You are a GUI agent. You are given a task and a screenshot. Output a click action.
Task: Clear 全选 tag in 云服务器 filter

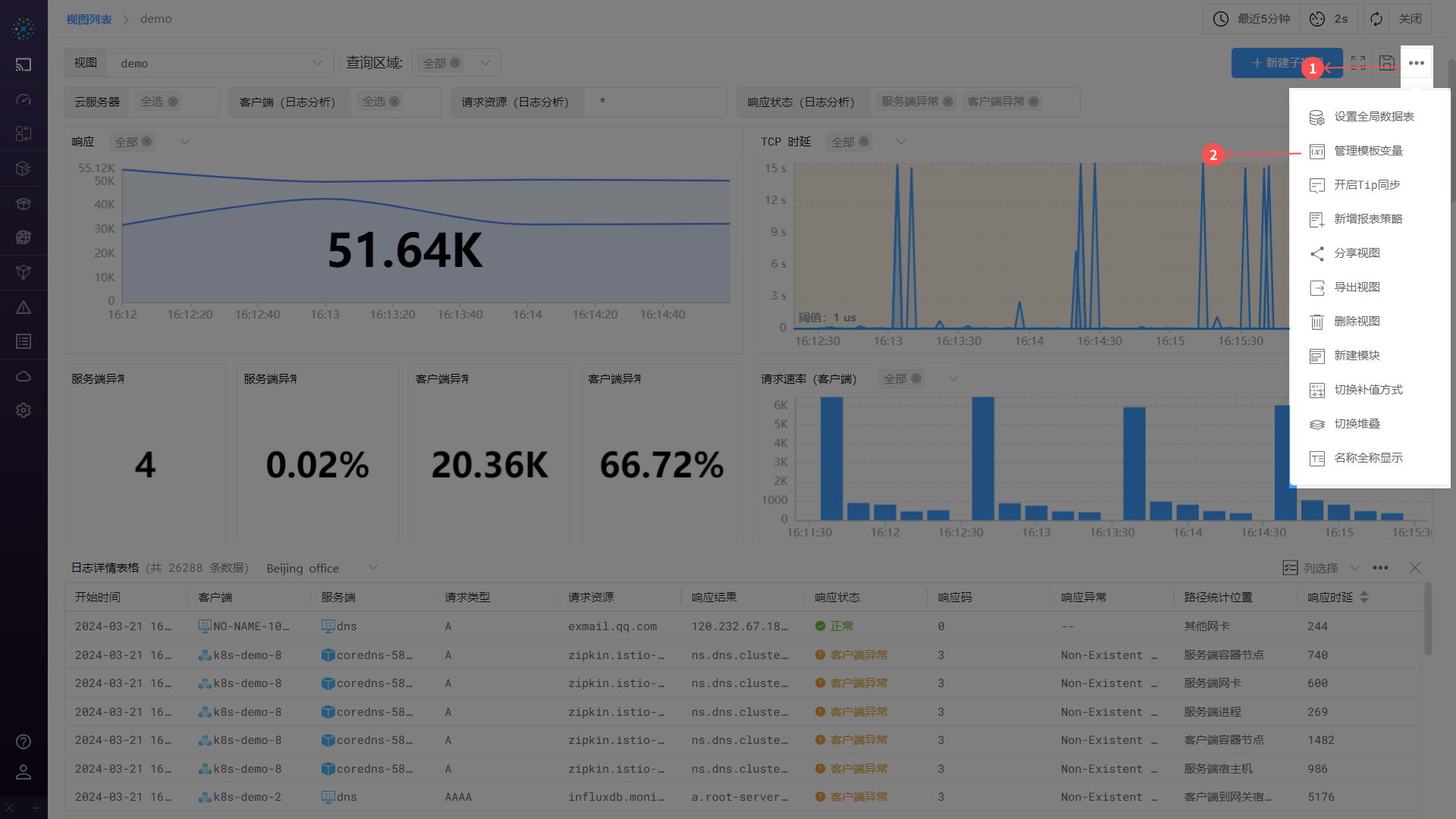tap(173, 102)
